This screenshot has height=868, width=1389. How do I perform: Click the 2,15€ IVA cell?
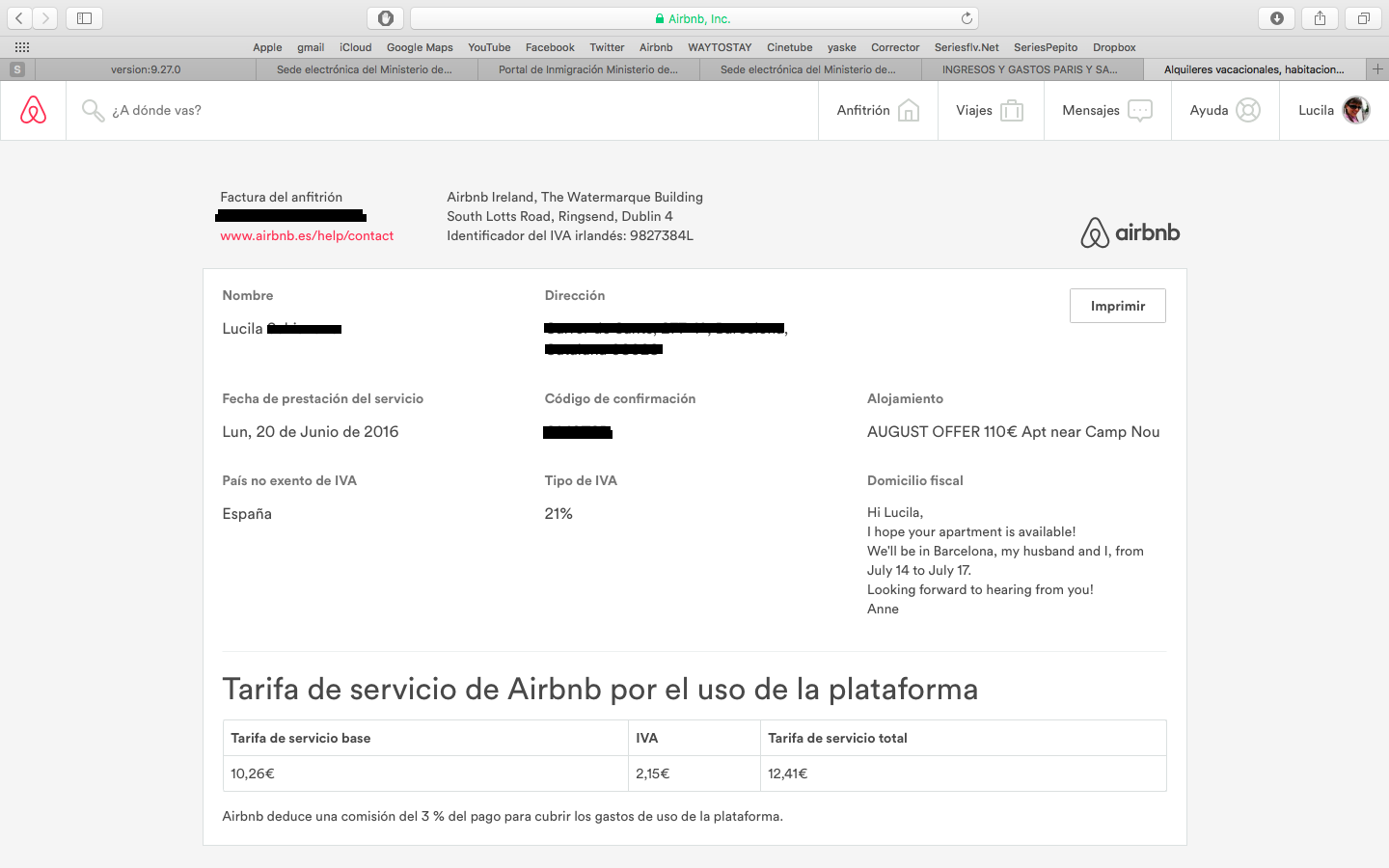tap(694, 773)
